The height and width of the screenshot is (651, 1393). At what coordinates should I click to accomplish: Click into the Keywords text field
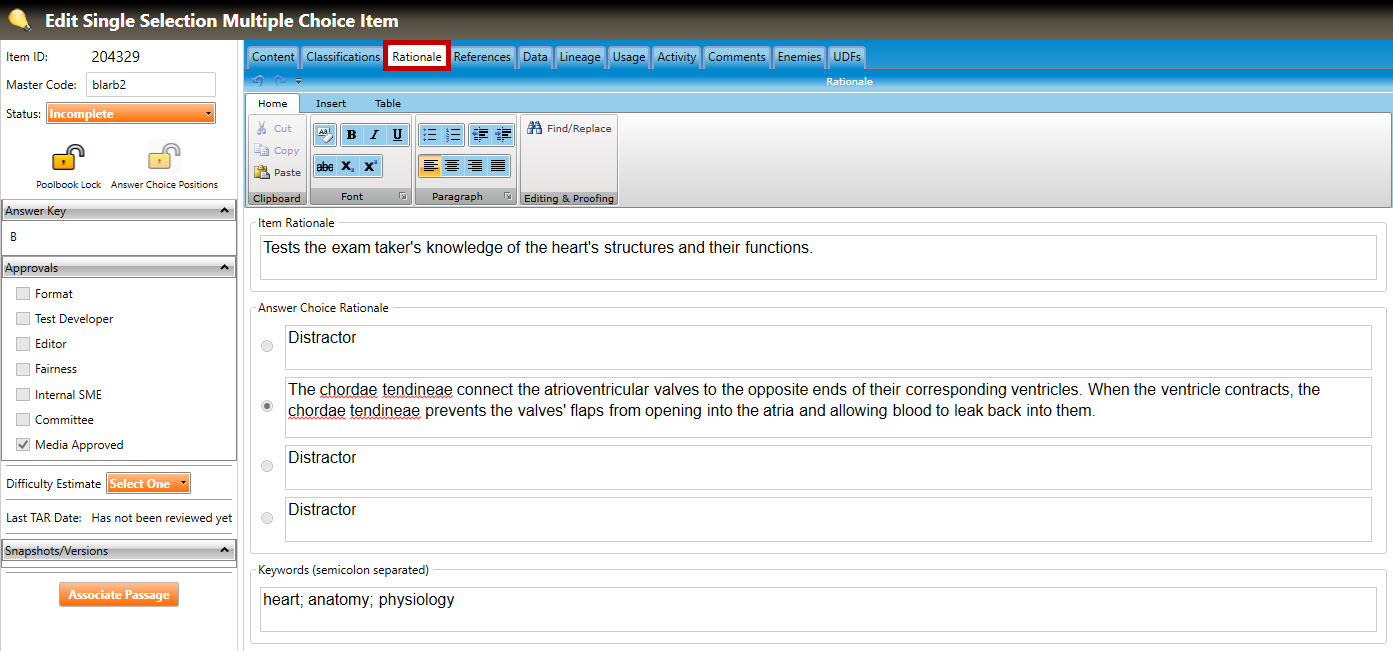pyautogui.click(x=819, y=609)
